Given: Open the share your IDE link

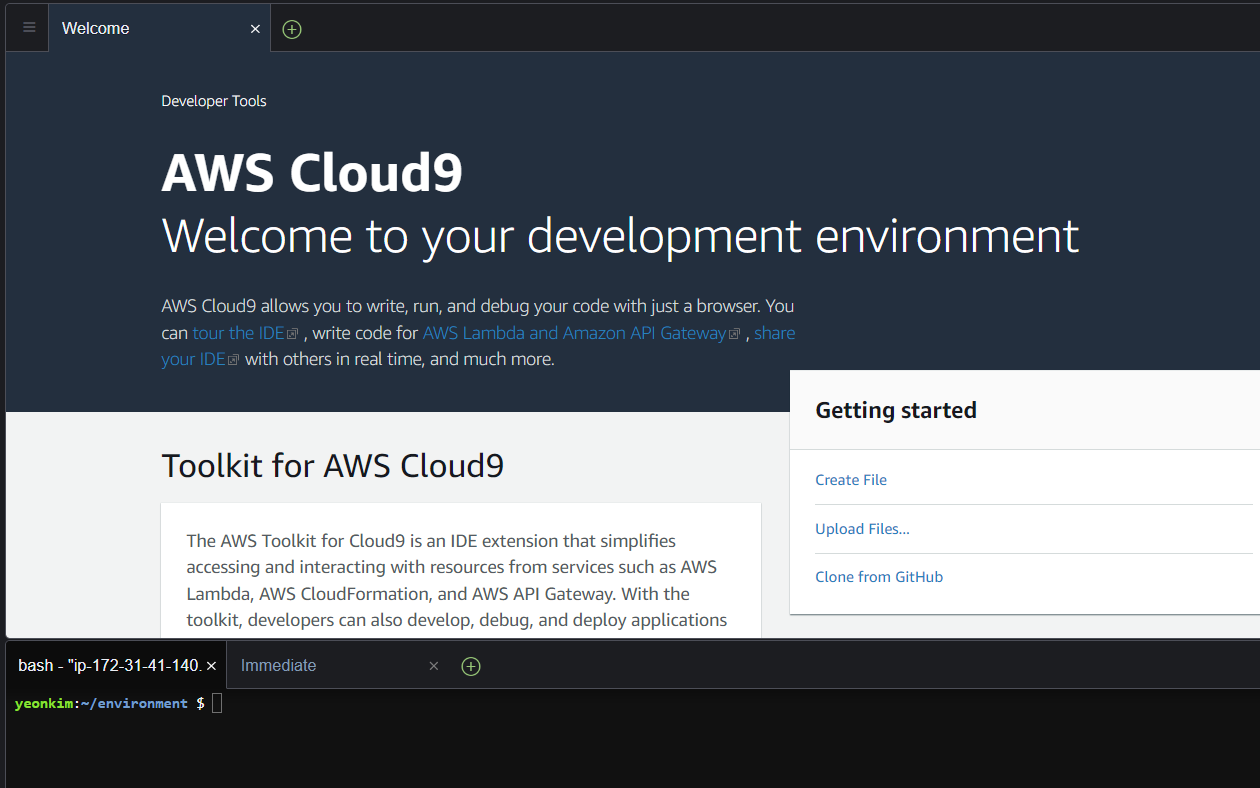Looking at the screenshot, I should [x=201, y=359].
